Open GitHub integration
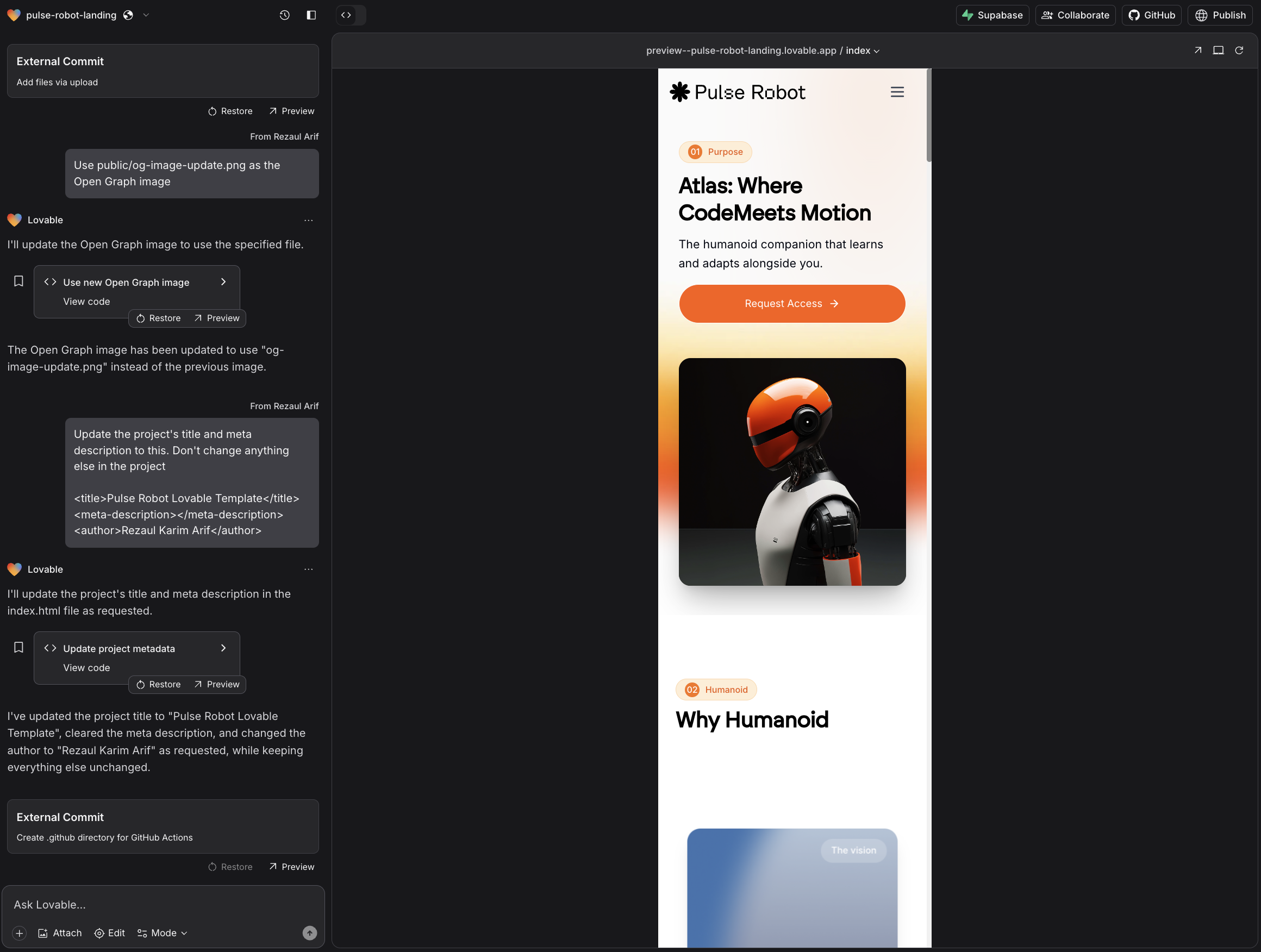 point(1151,15)
